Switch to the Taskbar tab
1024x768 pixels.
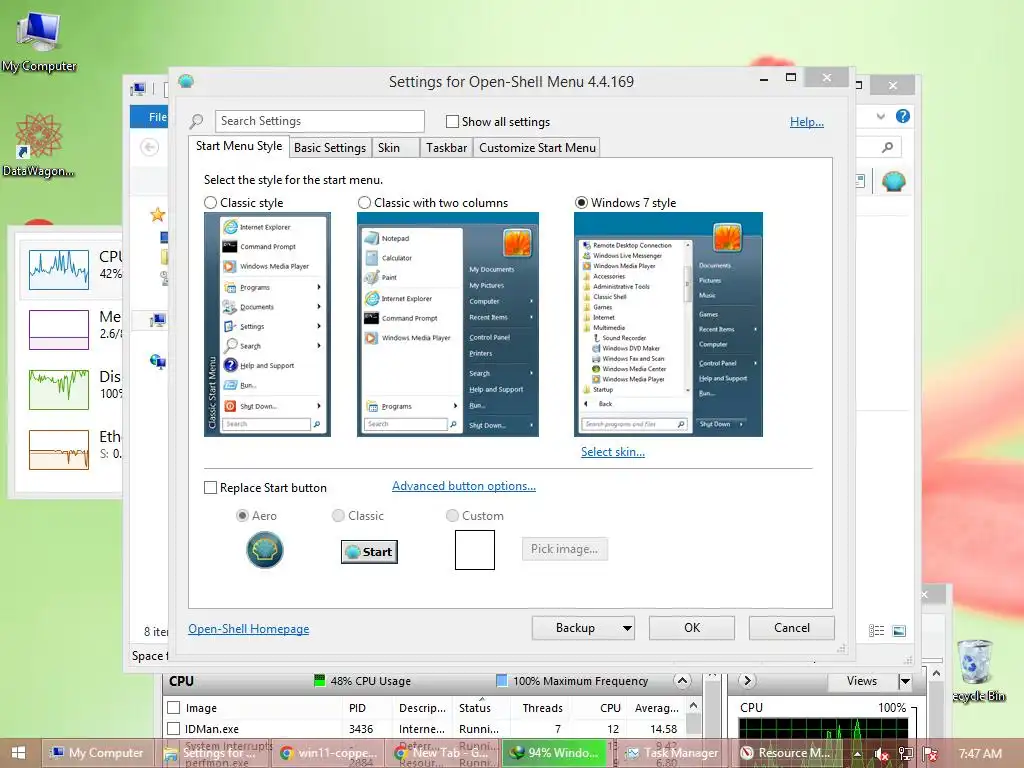click(447, 148)
